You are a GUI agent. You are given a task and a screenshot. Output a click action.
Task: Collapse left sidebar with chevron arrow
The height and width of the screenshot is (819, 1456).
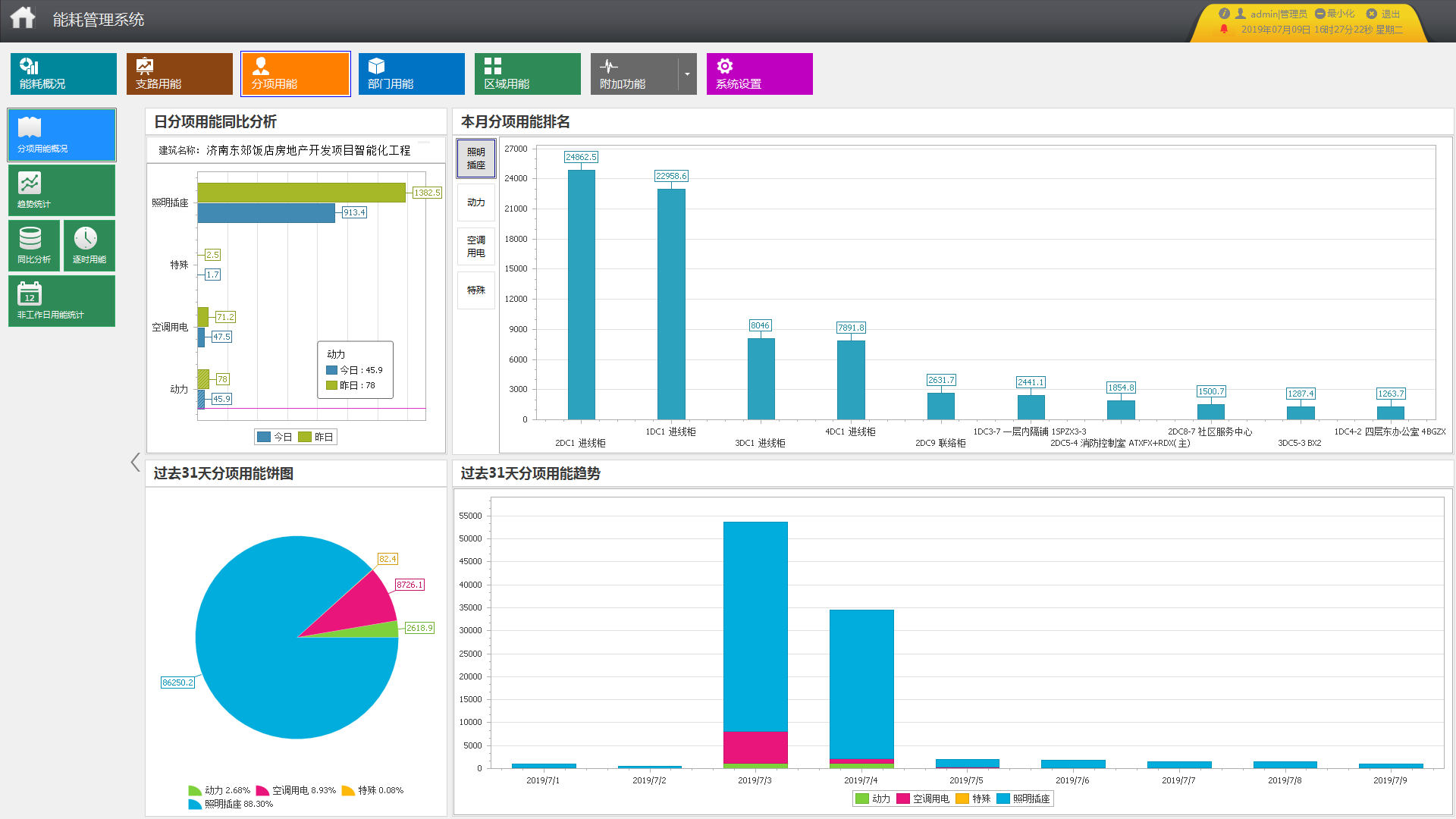135,462
